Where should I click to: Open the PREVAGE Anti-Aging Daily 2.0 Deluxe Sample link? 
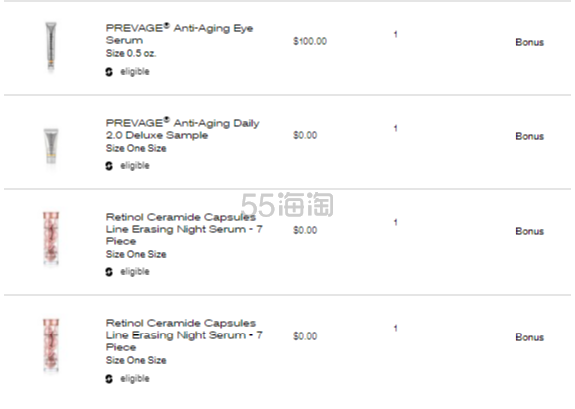coord(183,129)
